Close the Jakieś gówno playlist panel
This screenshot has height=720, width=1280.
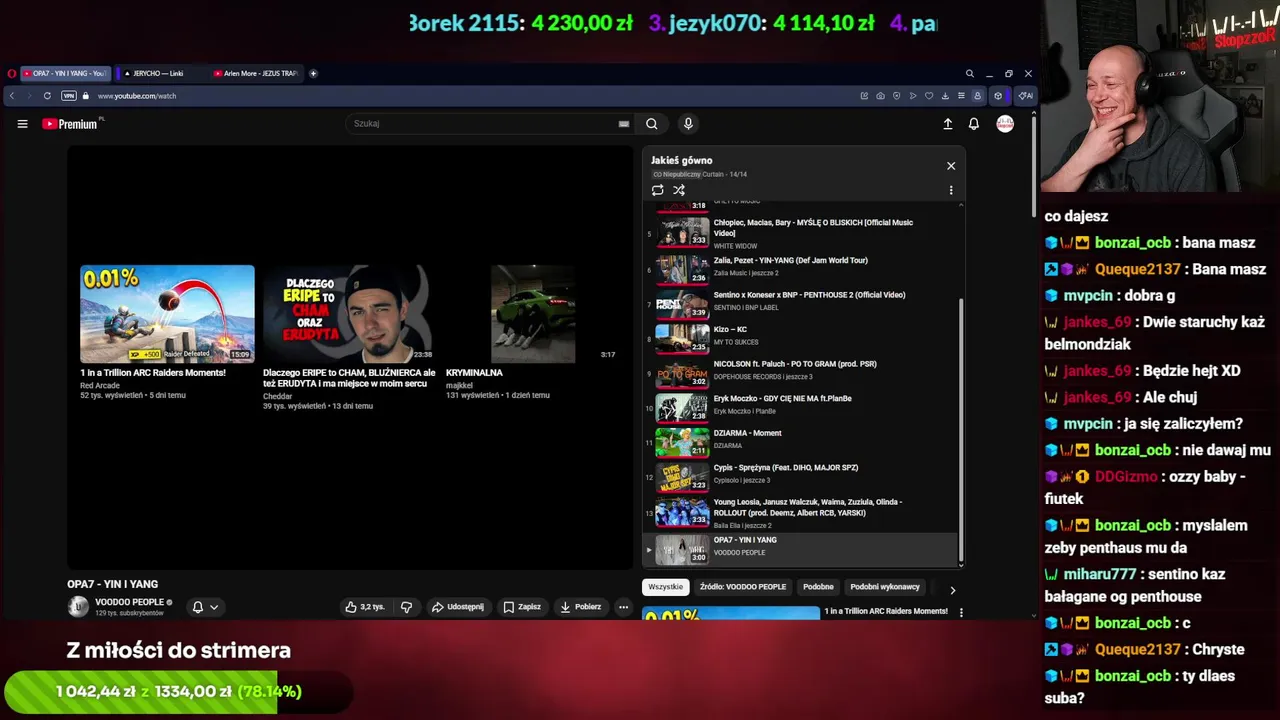[x=951, y=166]
